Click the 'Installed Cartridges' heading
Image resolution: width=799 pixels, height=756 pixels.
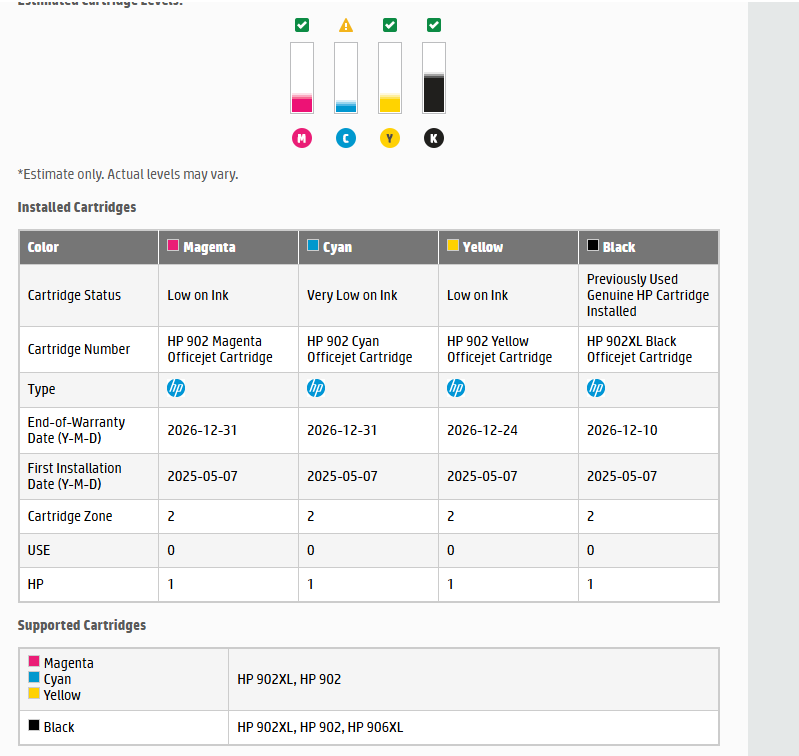(77, 207)
